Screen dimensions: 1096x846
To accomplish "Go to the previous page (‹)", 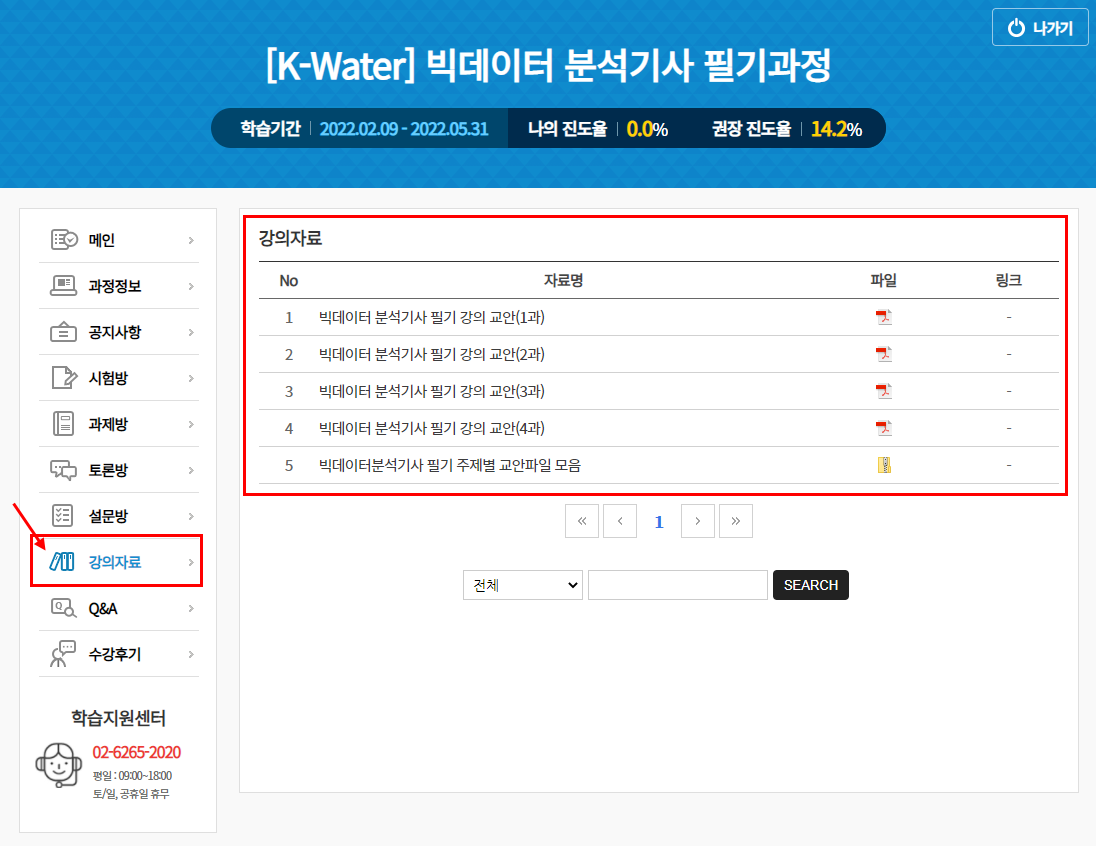I will pyautogui.click(x=620, y=521).
